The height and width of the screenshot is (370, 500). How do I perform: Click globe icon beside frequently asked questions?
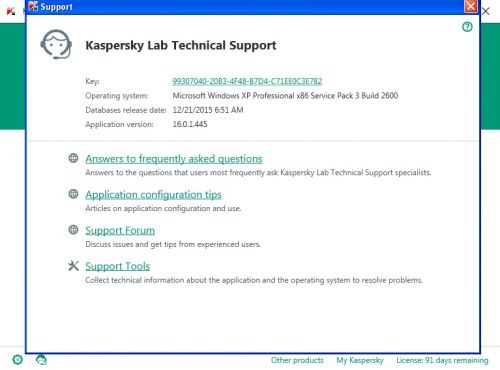pos(73,158)
